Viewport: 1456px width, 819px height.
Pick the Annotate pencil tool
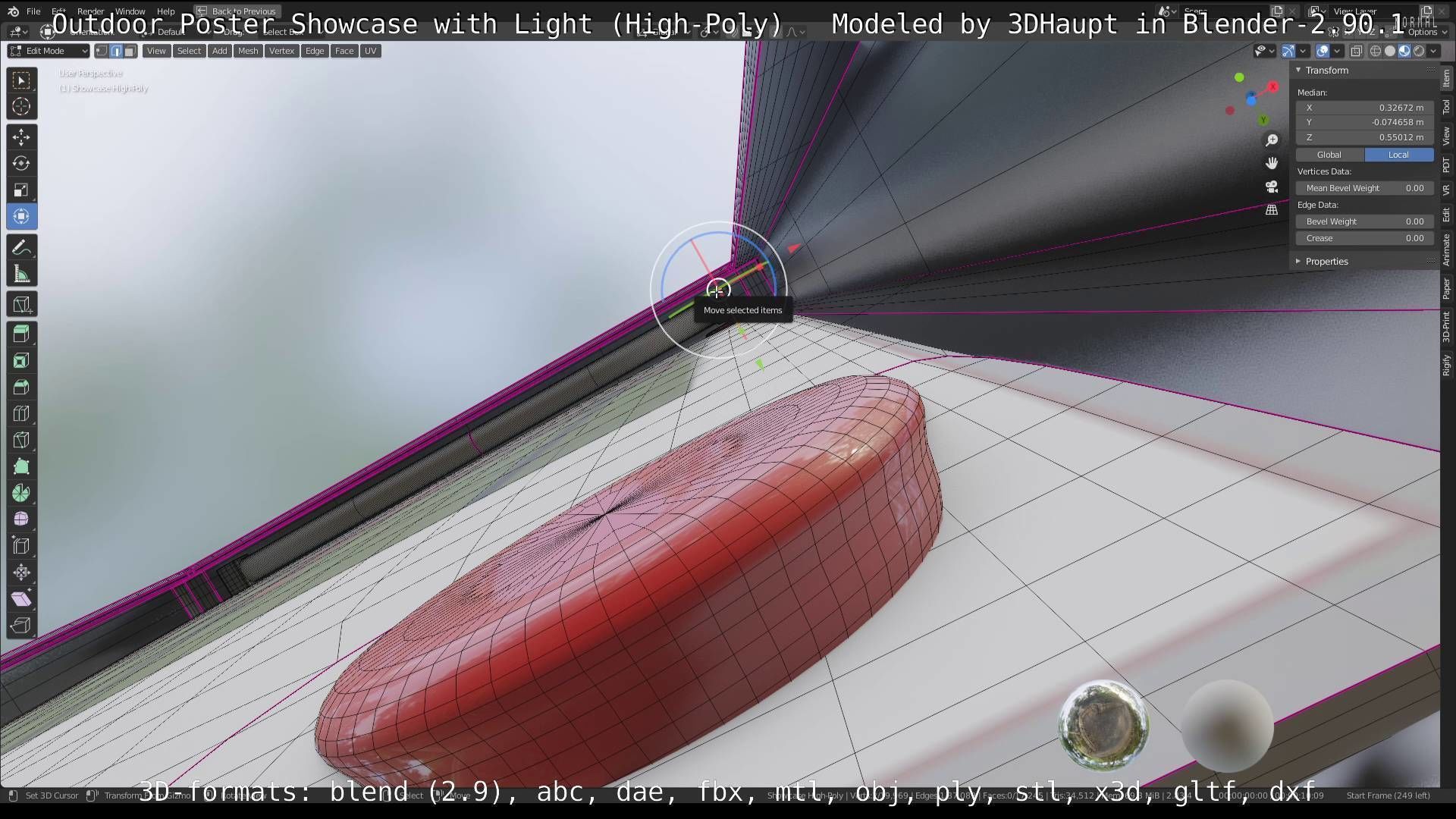pos(21,248)
